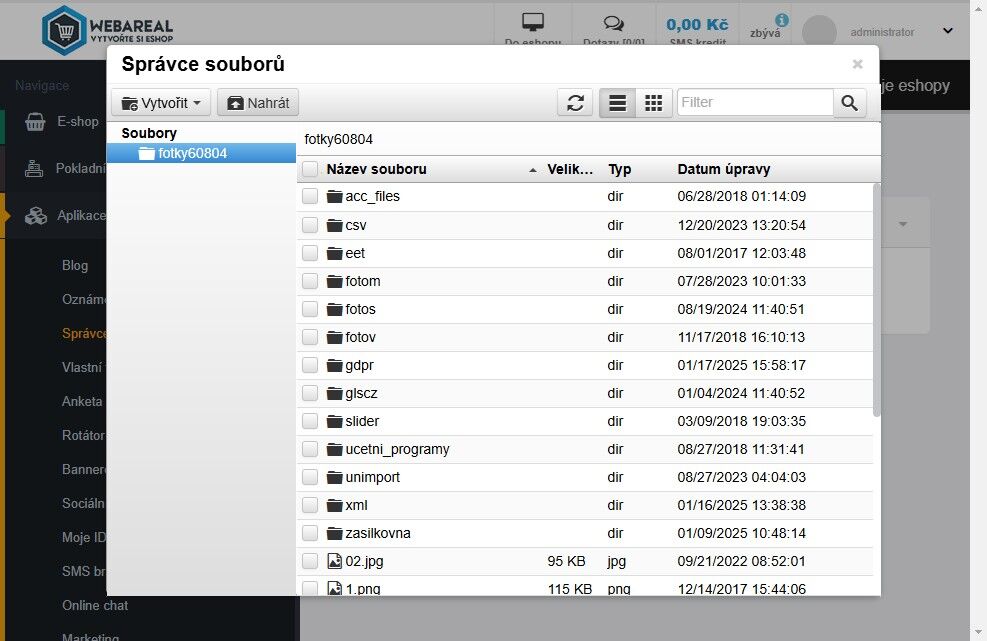Viewport: 987px width, 641px height.
Task: Switch to list view layout icon
Action: click(618, 103)
